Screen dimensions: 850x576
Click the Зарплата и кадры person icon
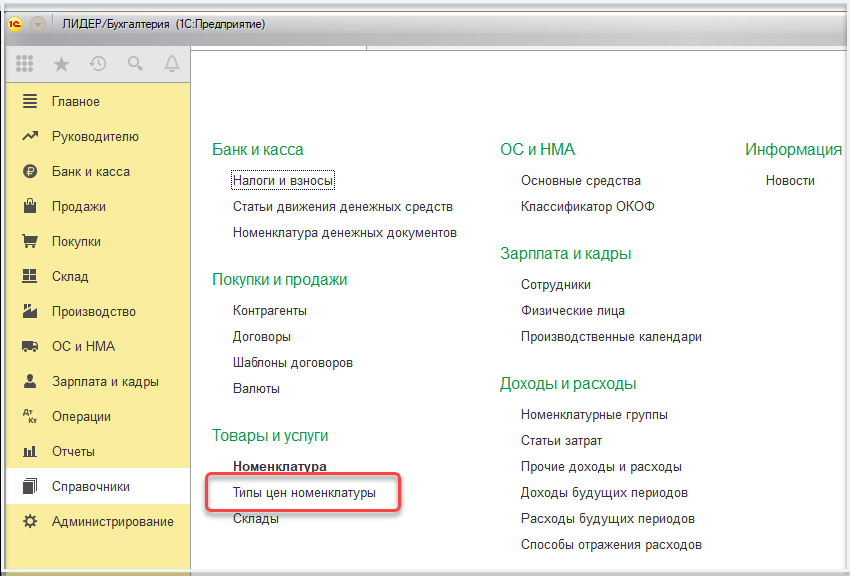click(30, 381)
